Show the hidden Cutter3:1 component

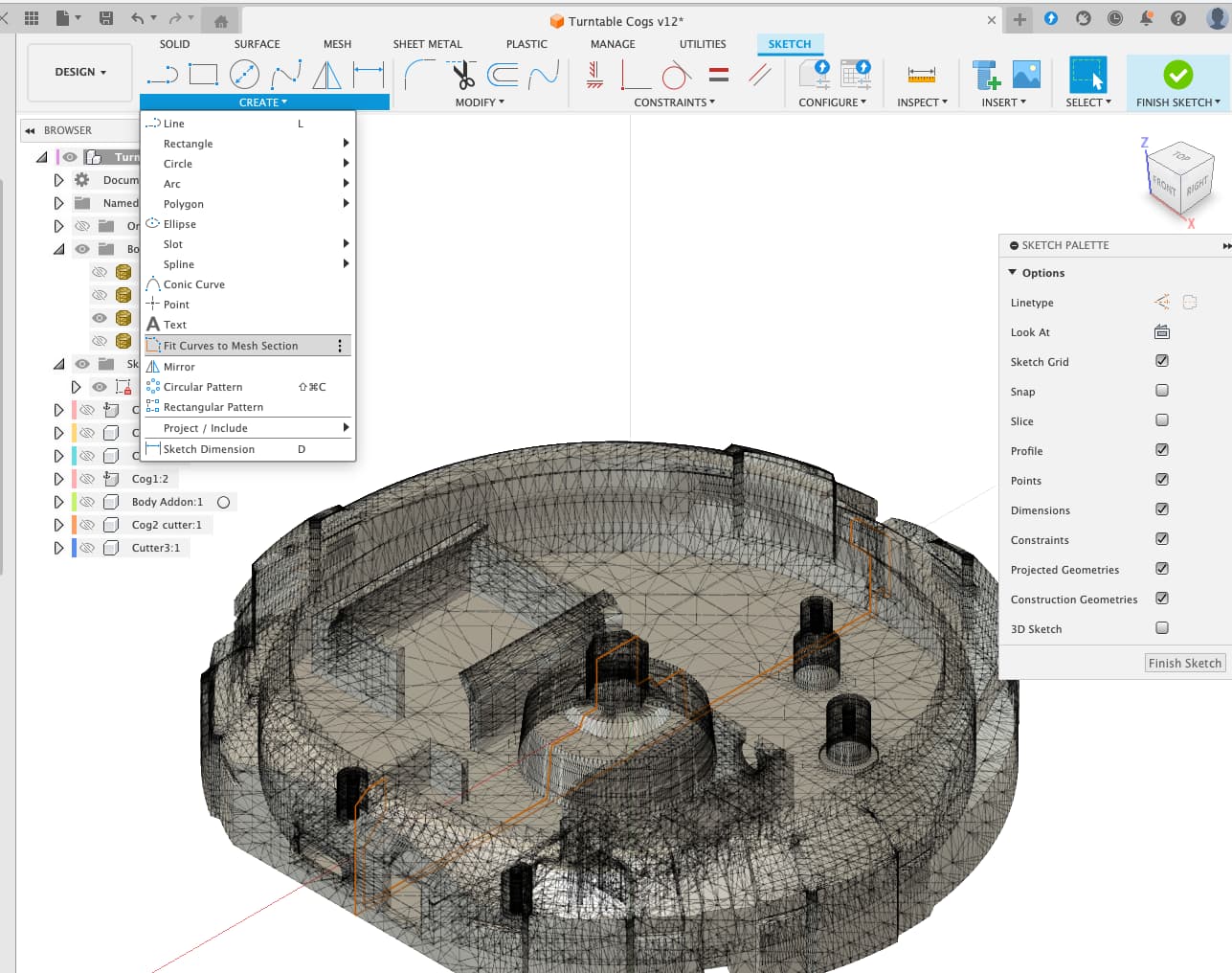pyautogui.click(x=87, y=548)
